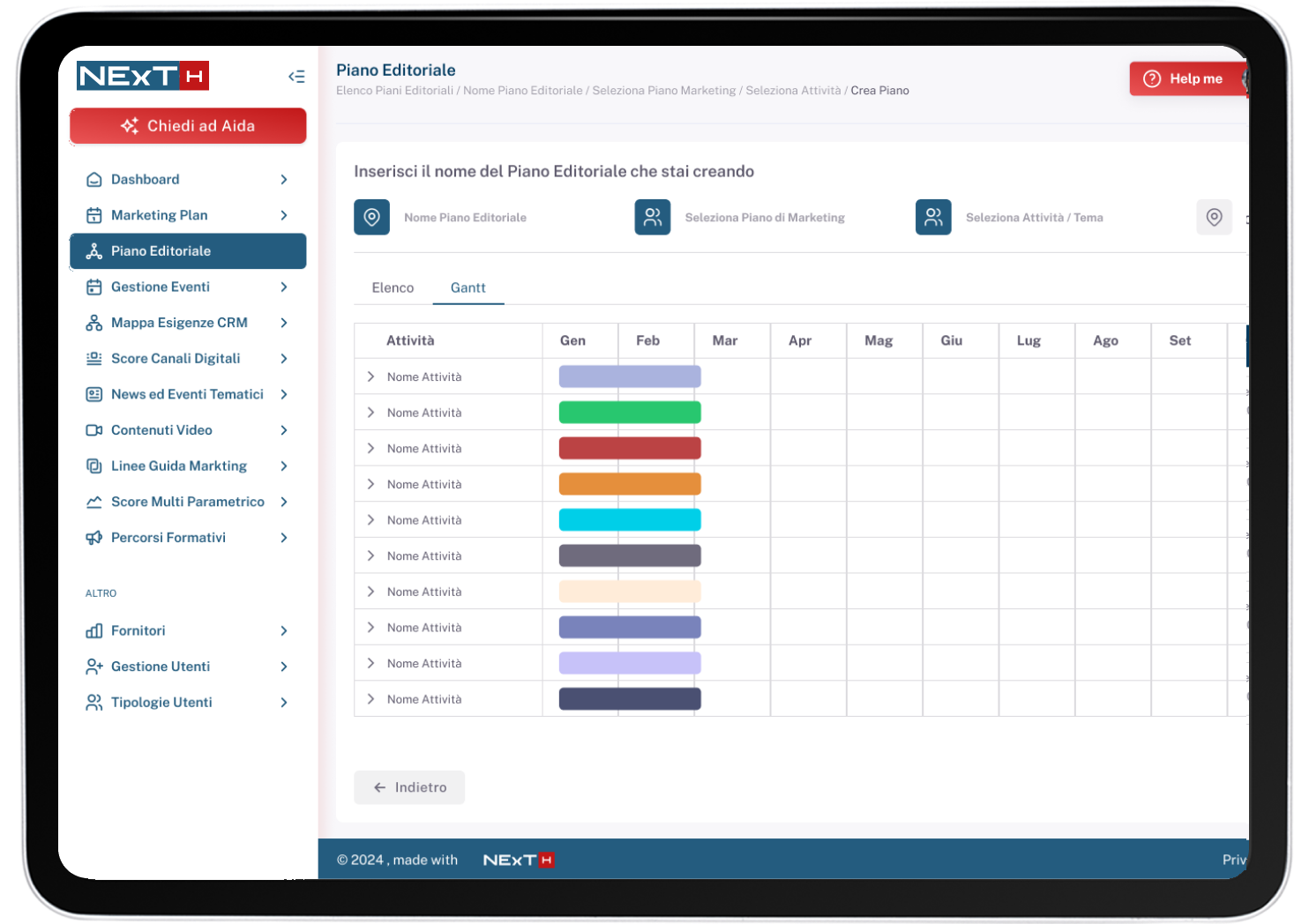This screenshot has width=1309, height=924.
Task: Expand the last Nome Attività row
Action: coord(370,699)
